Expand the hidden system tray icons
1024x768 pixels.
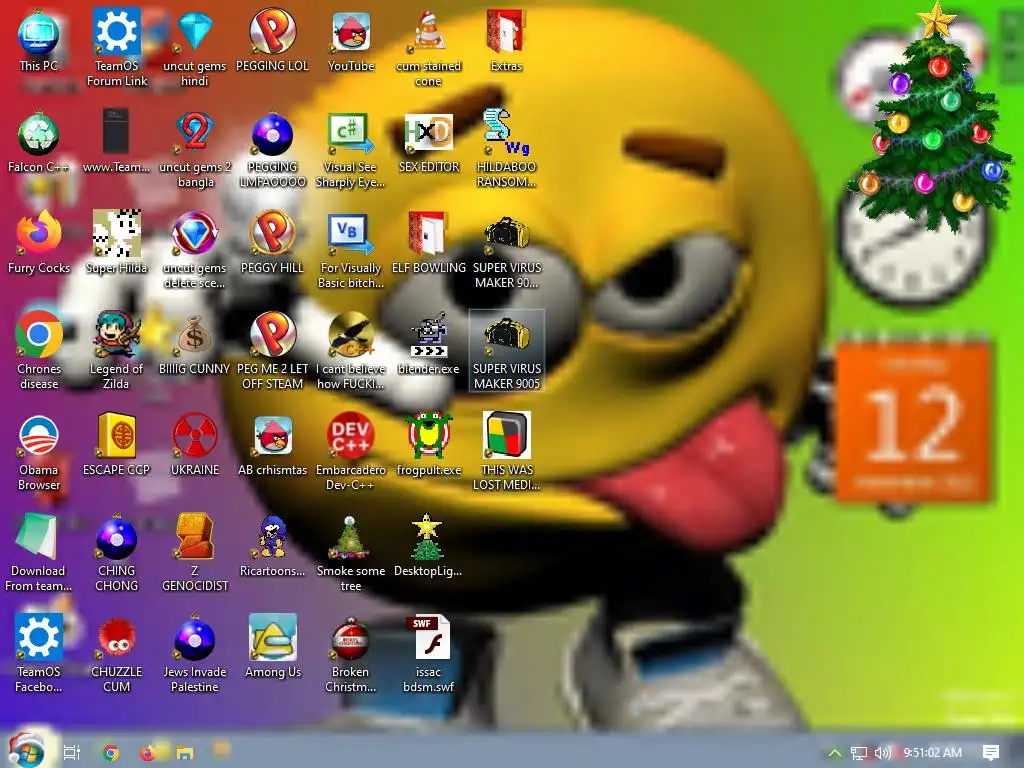tap(834, 752)
